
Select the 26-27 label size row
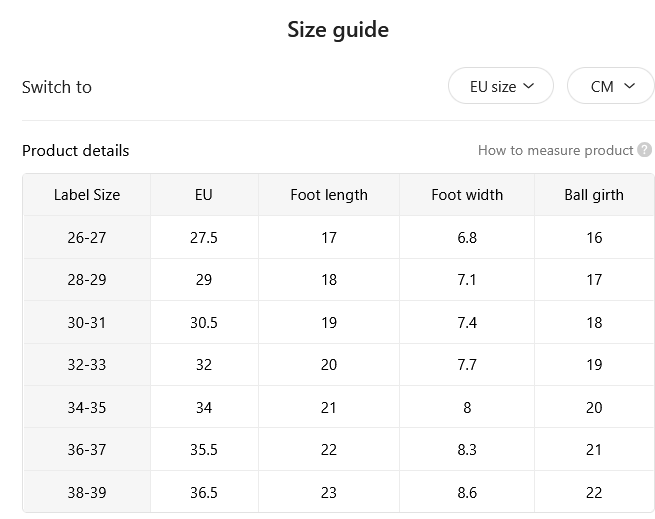[x=339, y=237]
